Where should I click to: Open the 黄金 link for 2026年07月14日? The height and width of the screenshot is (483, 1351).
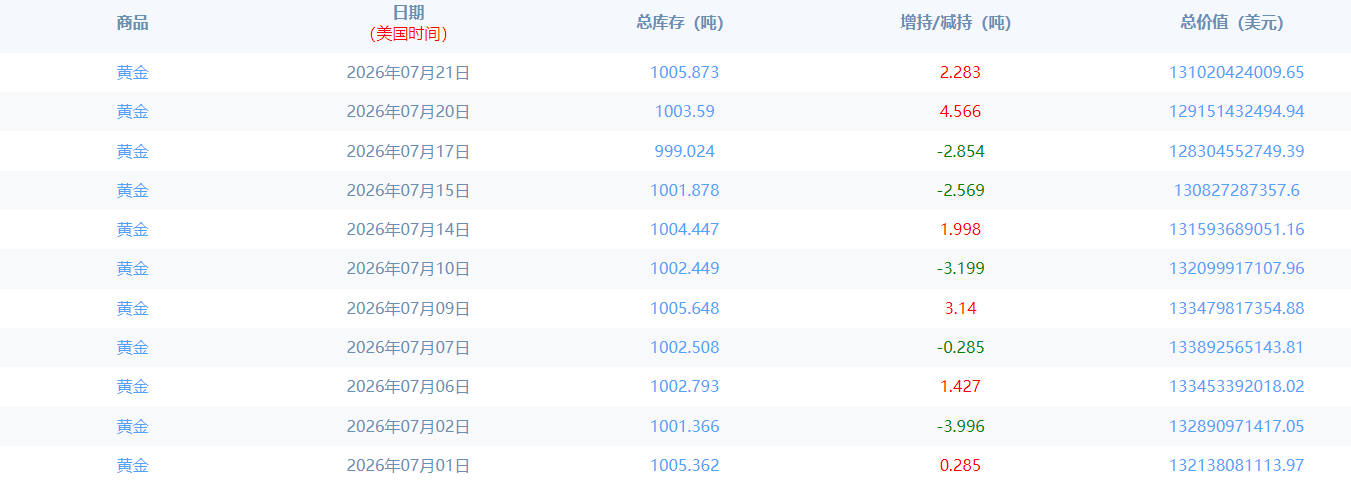[132, 229]
